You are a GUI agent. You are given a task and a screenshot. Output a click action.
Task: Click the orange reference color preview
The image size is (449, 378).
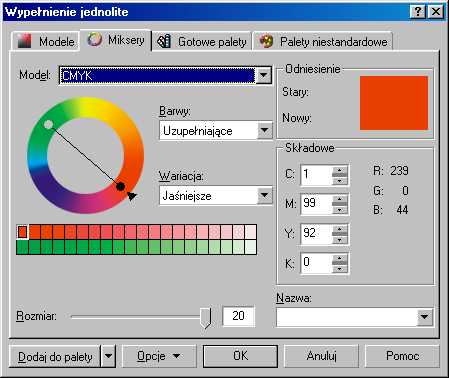tap(394, 103)
